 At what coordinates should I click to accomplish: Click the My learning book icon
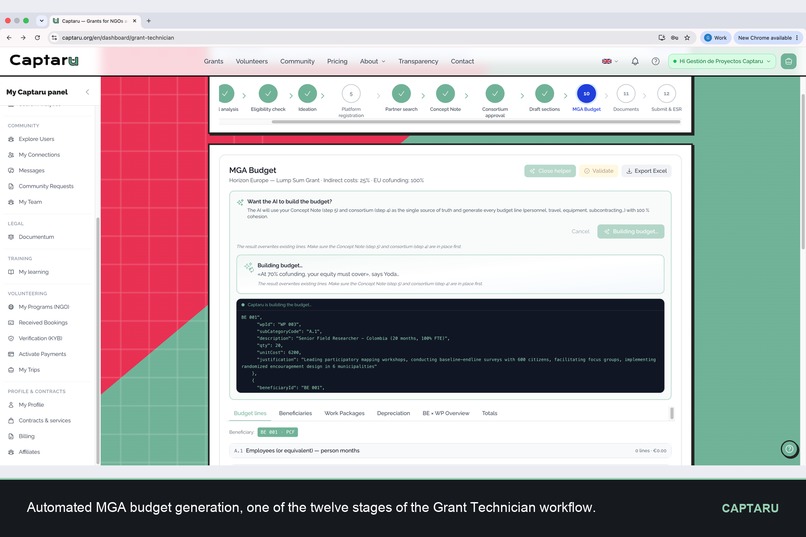[11, 272]
